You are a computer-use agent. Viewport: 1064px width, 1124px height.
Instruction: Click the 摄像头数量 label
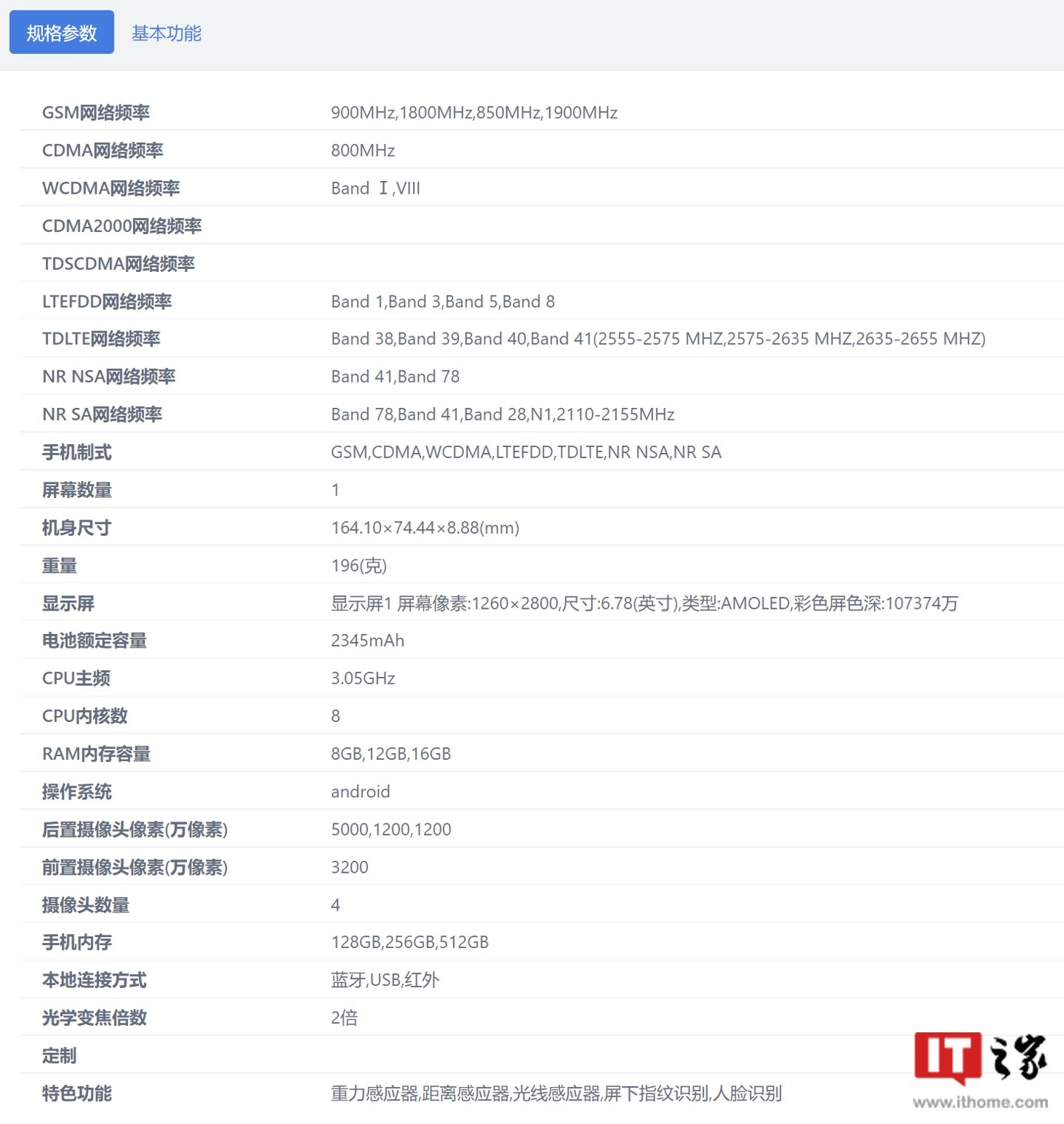[x=86, y=905]
